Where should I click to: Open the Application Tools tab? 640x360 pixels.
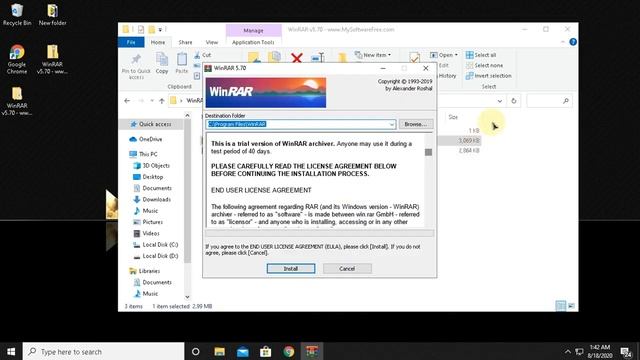click(x=253, y=42)
